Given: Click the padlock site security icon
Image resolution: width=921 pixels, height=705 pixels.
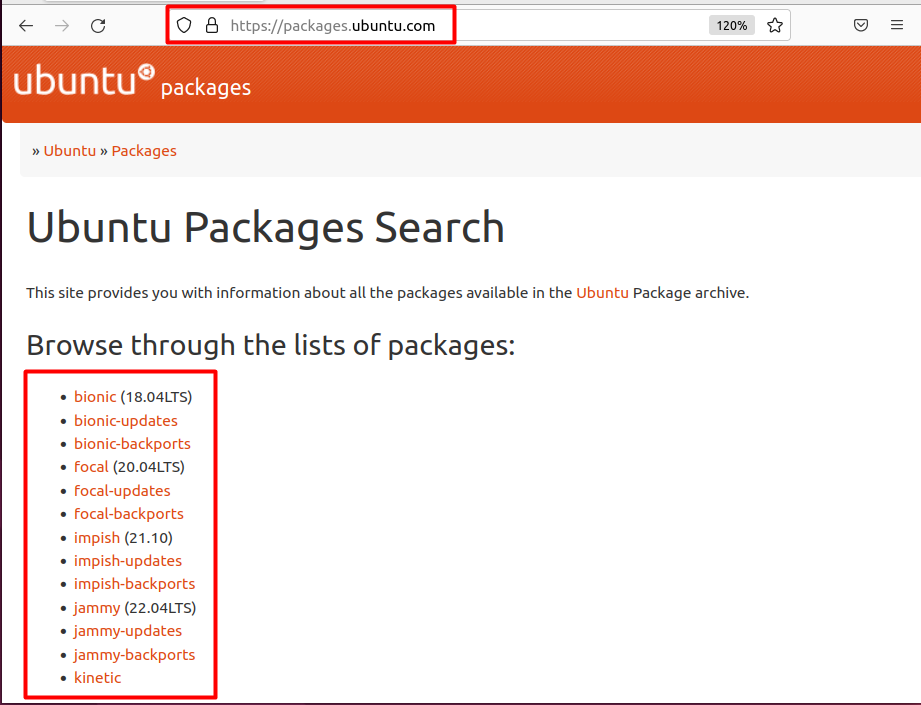Looking at the screenshot, I should (x=212, y=25).
